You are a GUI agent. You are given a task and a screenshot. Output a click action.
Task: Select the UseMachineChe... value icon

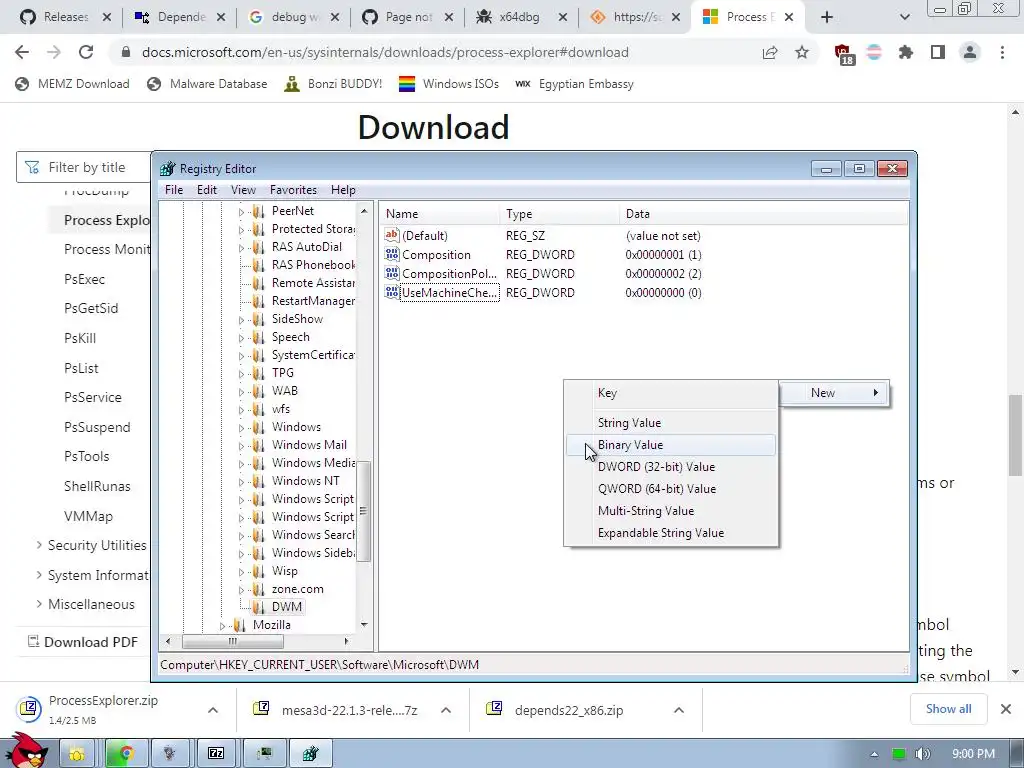click(x=392, y=292)
